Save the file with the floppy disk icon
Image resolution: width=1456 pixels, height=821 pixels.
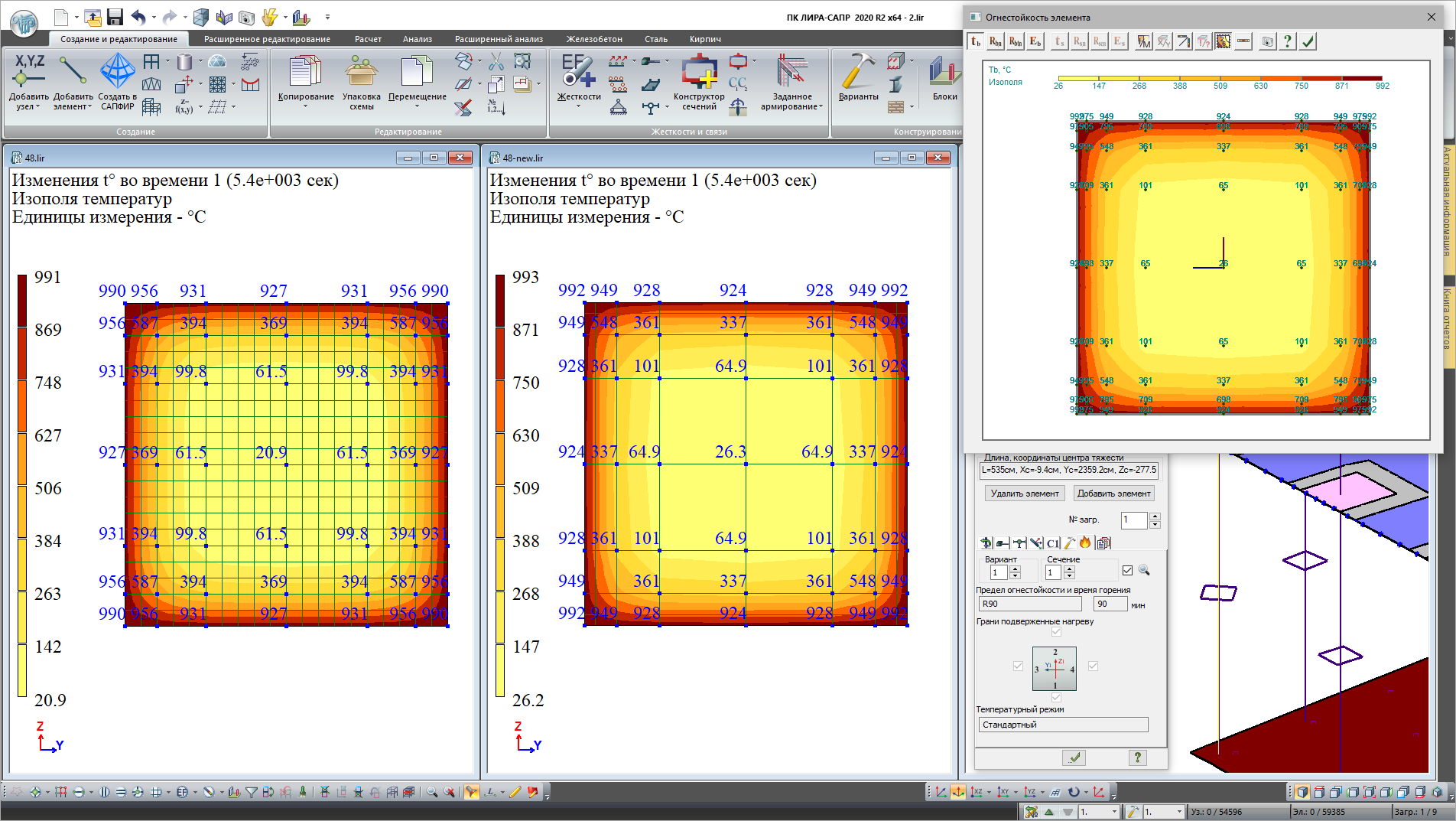pos(115,17)
